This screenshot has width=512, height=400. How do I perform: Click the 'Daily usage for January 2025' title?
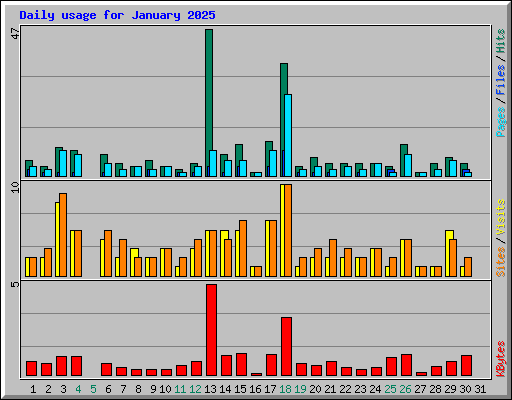(117, 15)
